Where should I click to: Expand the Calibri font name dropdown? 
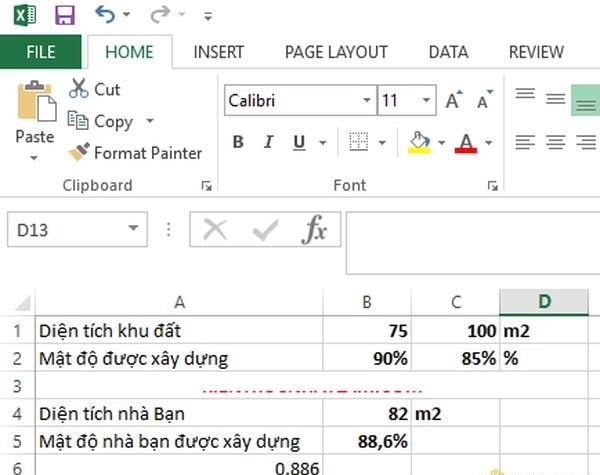click(364, 101)
